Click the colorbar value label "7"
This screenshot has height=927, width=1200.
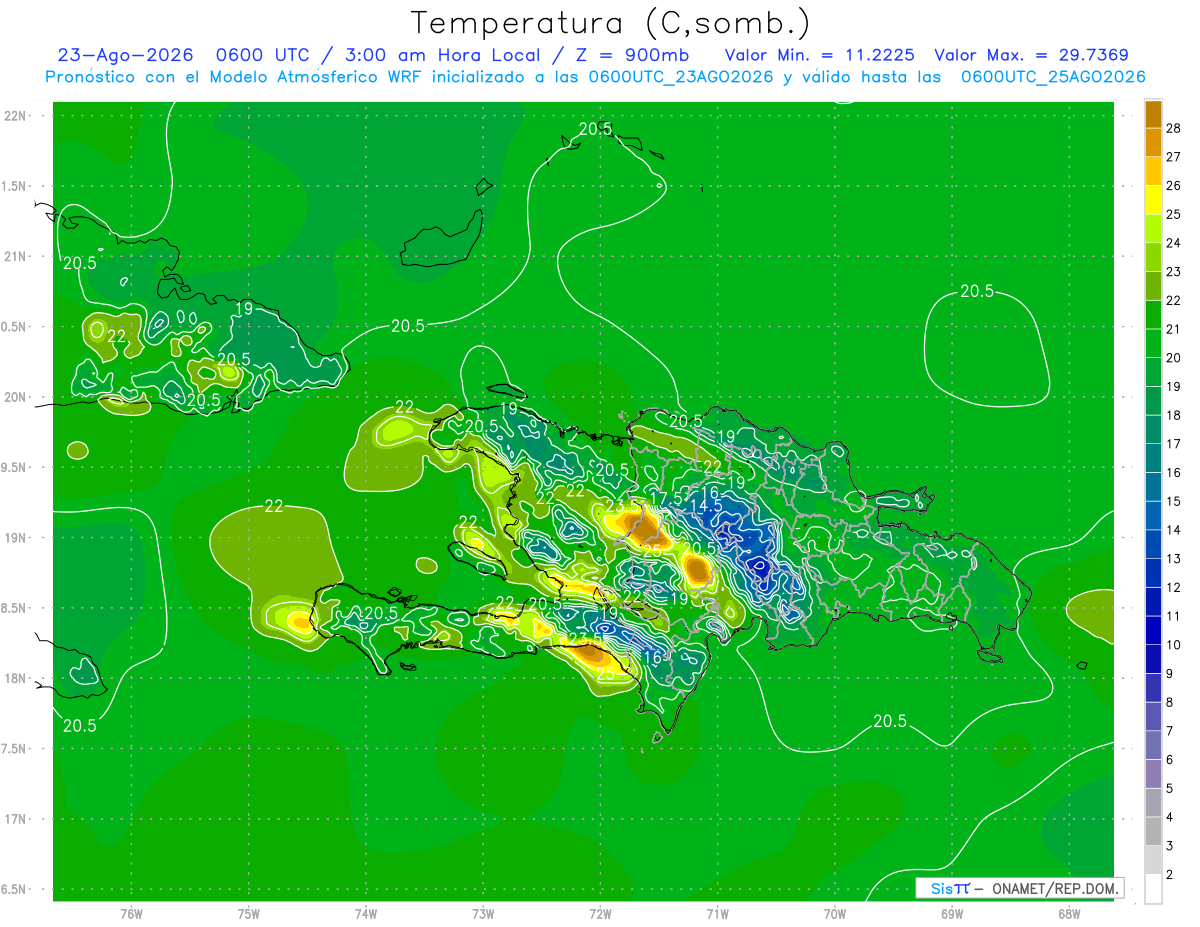coord(1170,731)
